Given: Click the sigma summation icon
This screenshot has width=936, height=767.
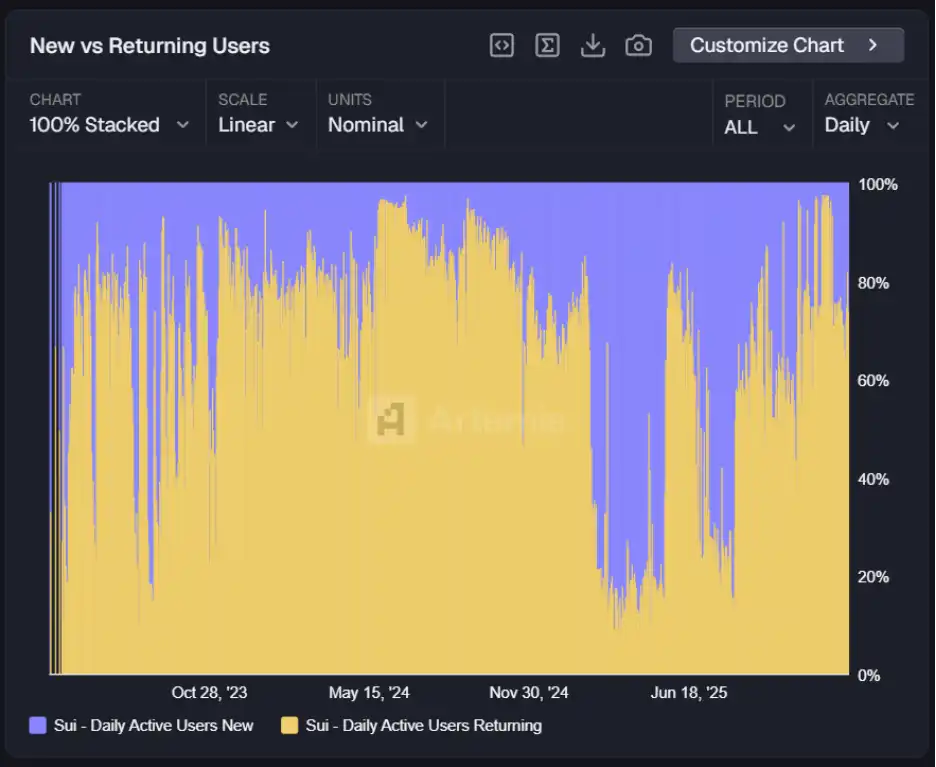Looking at the screenshot, I should [x=547, y=45].
